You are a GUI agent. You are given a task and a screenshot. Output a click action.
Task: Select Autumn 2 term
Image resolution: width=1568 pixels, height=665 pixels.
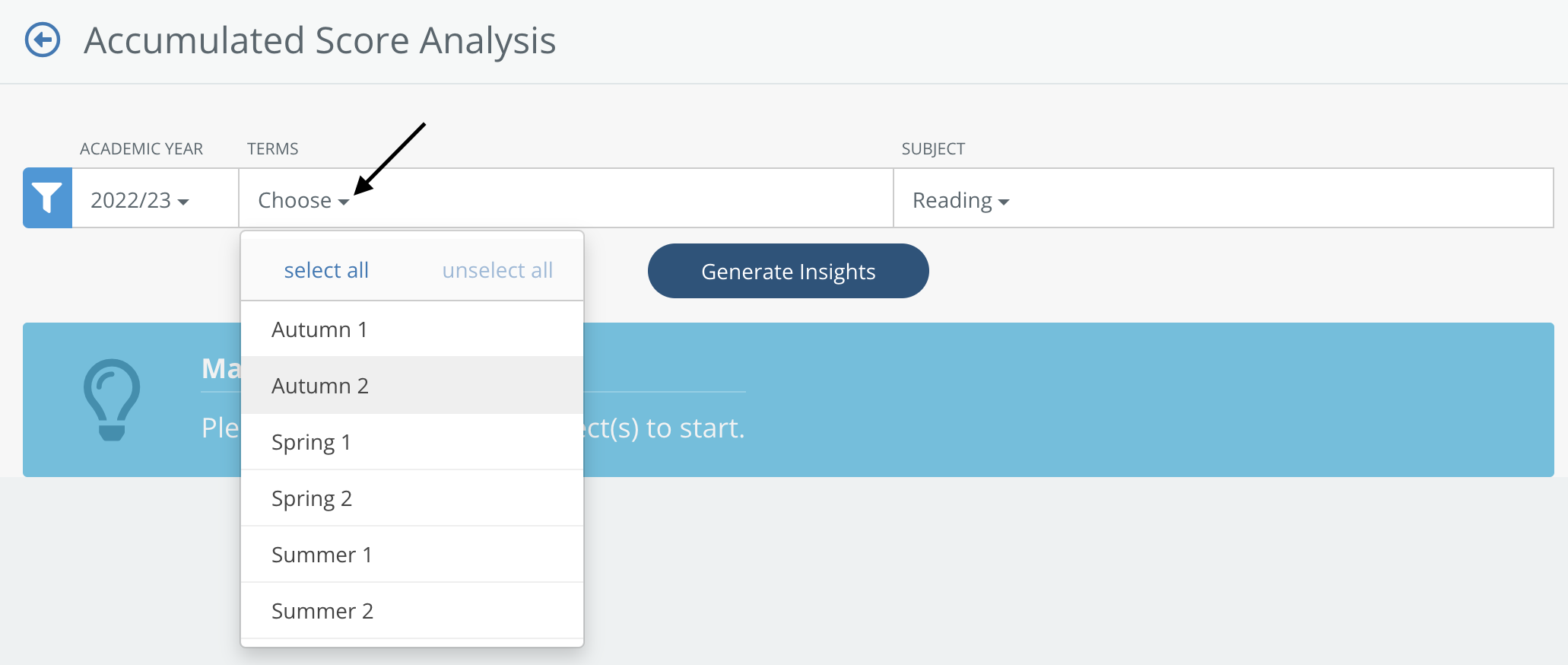(x=412, y=386)
